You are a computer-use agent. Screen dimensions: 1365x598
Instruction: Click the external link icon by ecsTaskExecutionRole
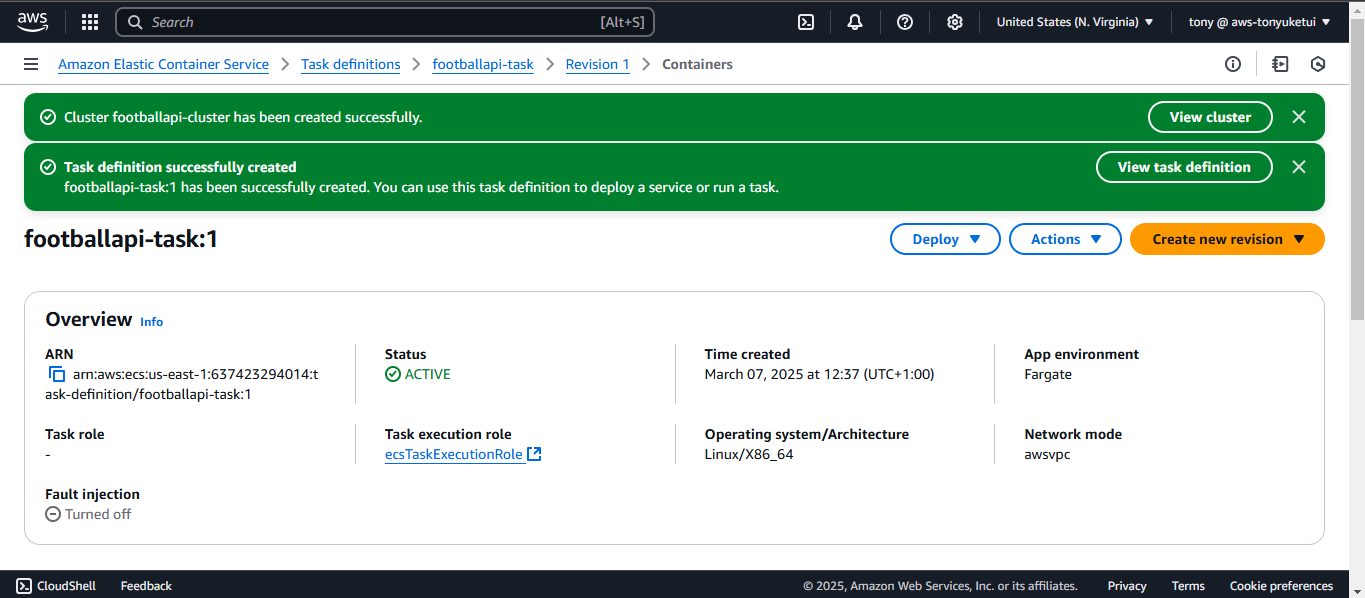534,454
